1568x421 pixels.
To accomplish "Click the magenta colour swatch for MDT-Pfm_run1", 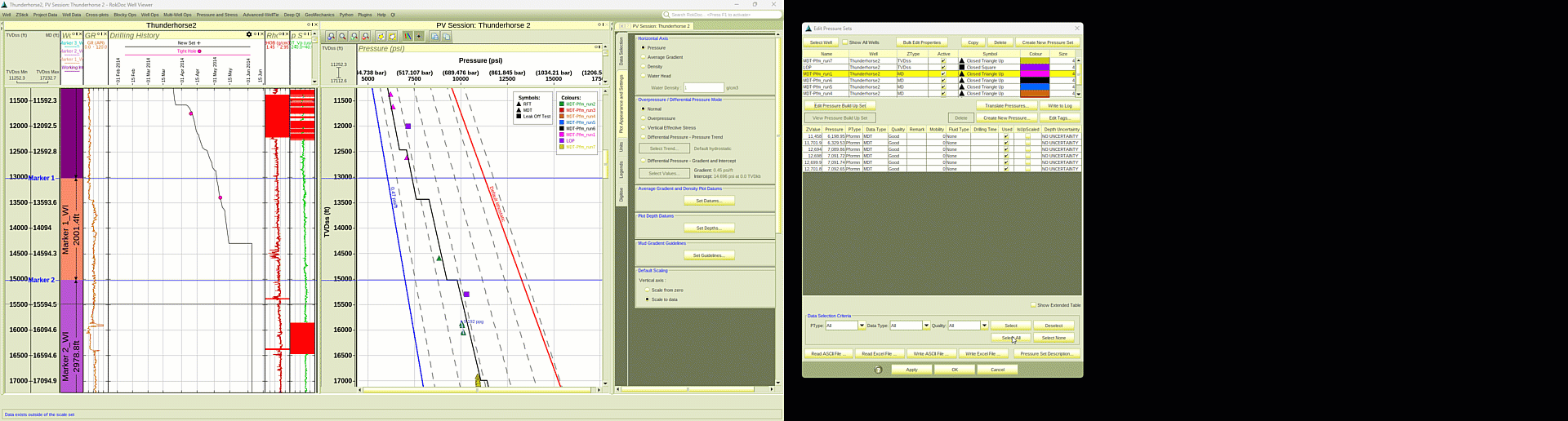I will click(1036, 74).
